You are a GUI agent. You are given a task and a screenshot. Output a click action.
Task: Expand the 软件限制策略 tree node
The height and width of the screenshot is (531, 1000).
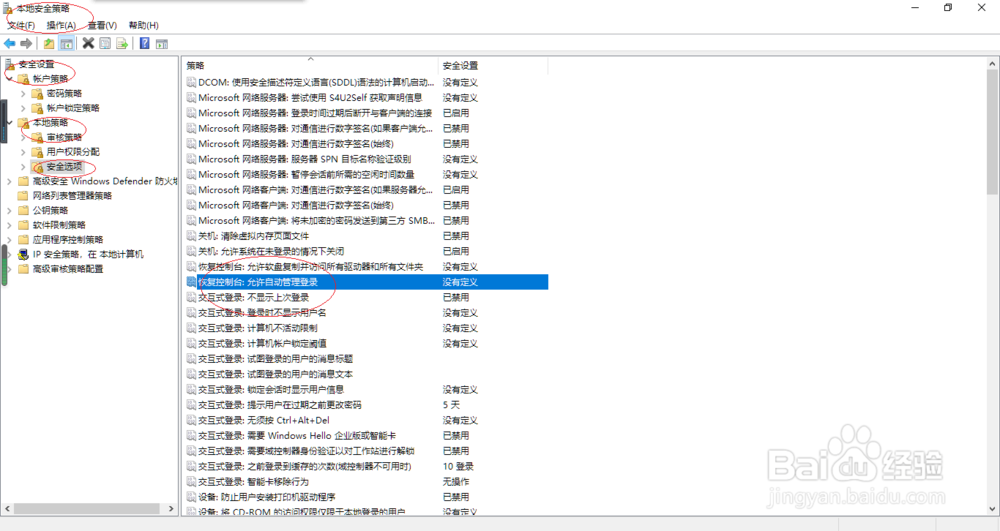[x=10, y=225]
